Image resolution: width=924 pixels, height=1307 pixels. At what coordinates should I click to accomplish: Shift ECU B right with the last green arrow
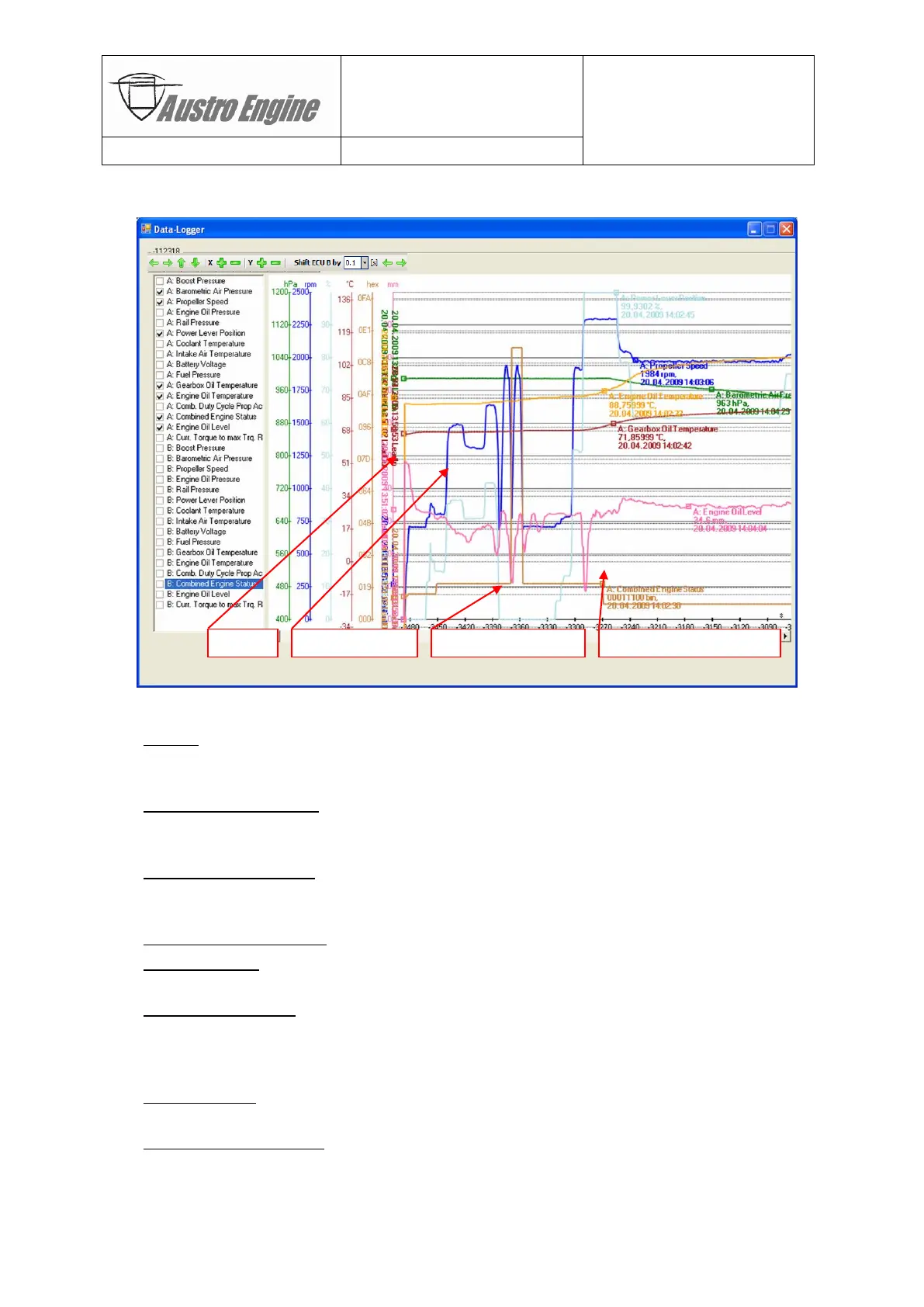click(x=401, y=263)
